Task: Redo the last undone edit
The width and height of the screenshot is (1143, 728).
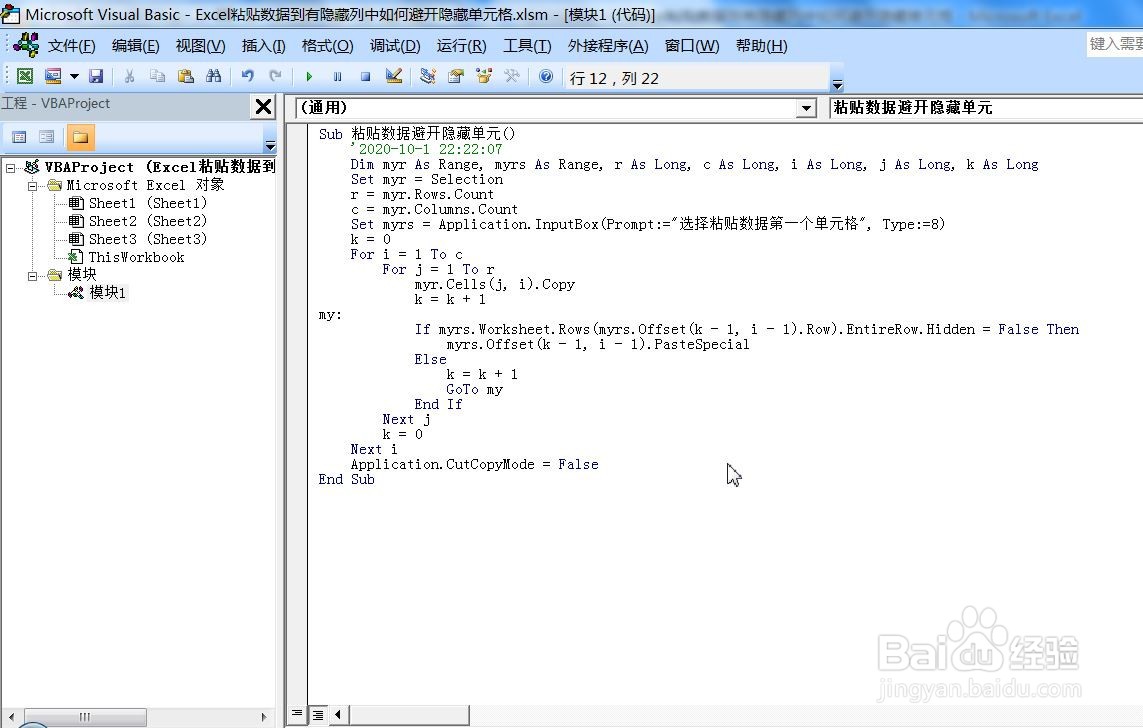Action: pos(276,76)
